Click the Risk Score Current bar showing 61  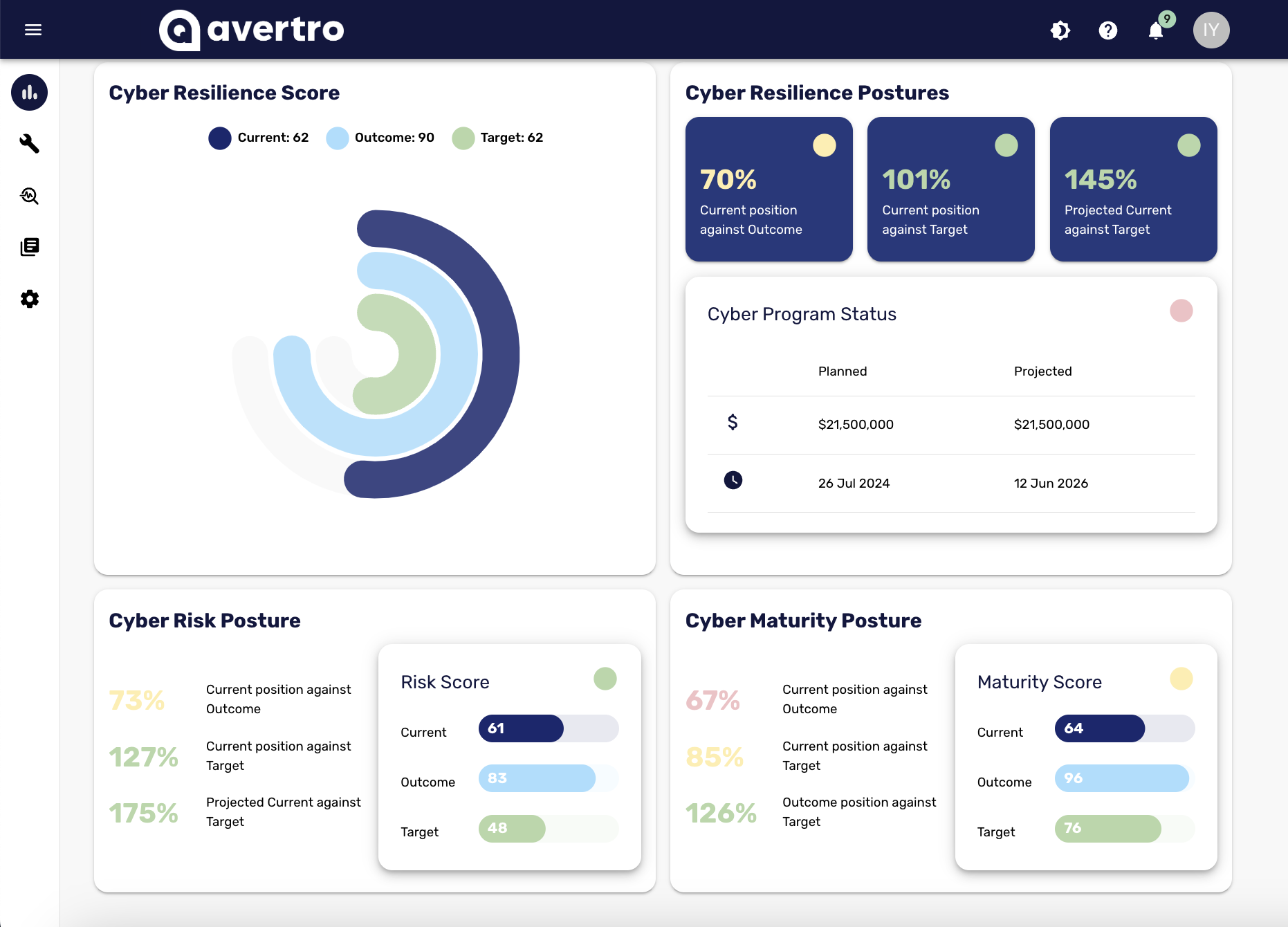521,728
